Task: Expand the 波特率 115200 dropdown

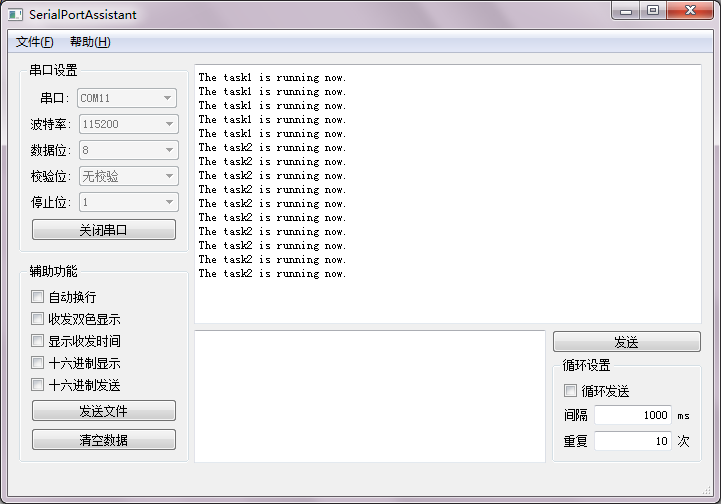Action: point(127,124)
